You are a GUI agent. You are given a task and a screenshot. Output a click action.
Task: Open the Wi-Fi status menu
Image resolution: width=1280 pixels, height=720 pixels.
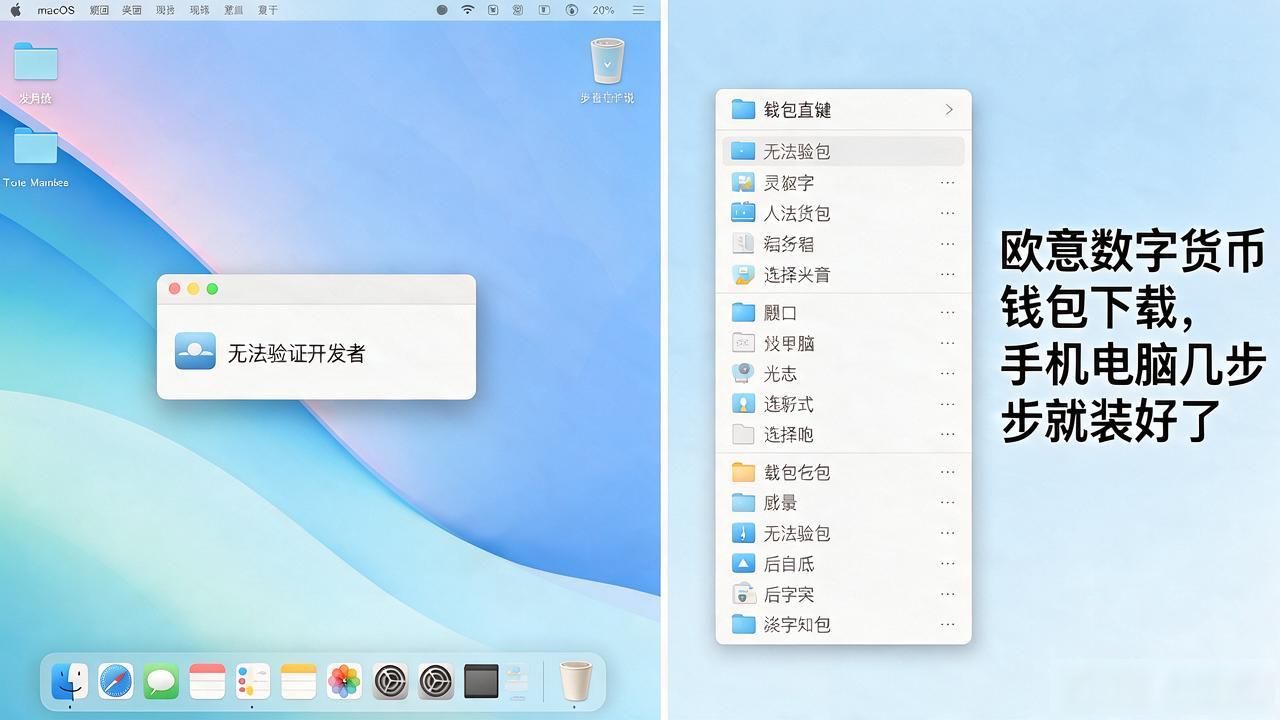coord(468,10)
